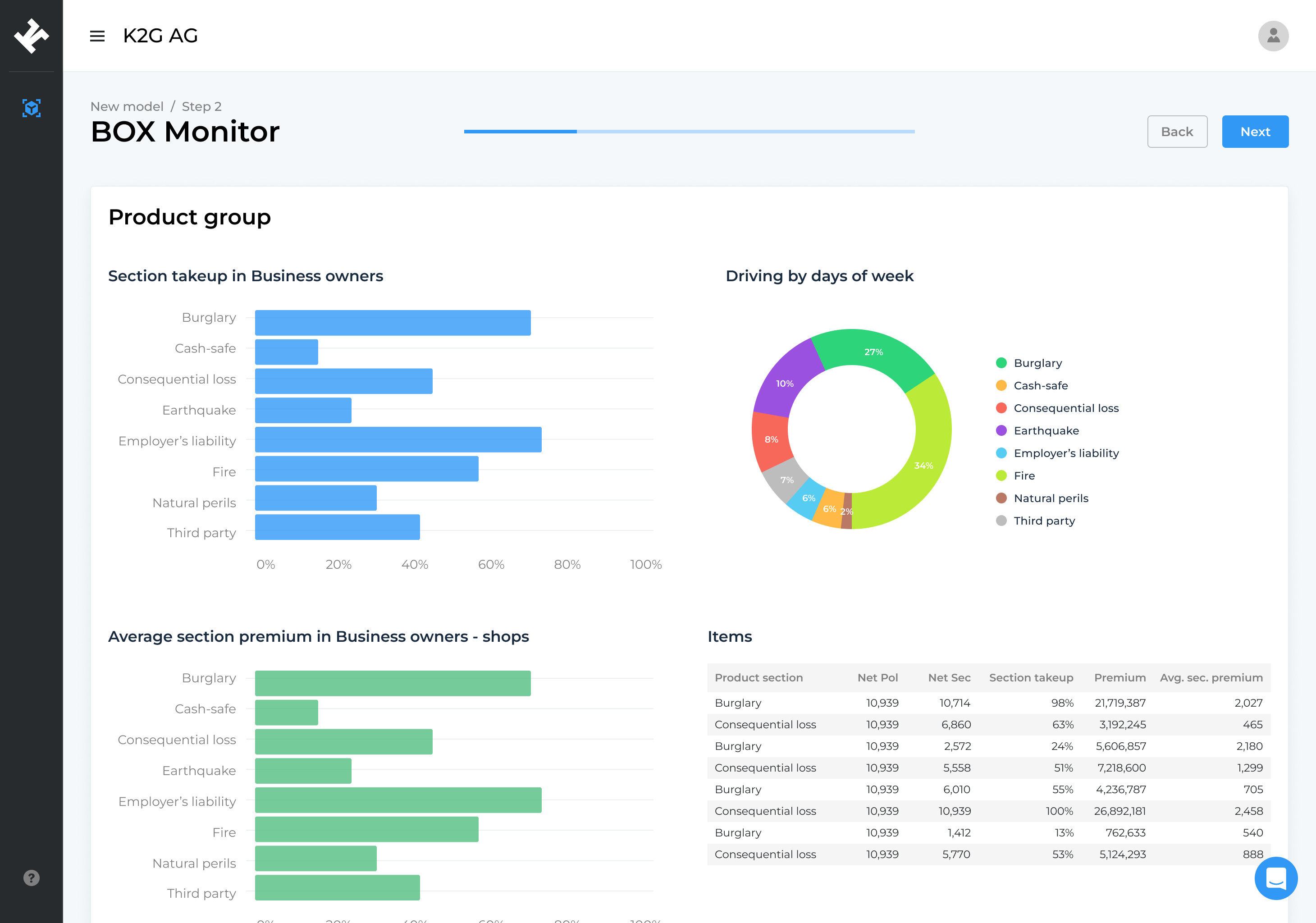This screenshot has width=1316, height=923.
Task: Select first Burglary row in Items table
Action: [x=988, y=703]
